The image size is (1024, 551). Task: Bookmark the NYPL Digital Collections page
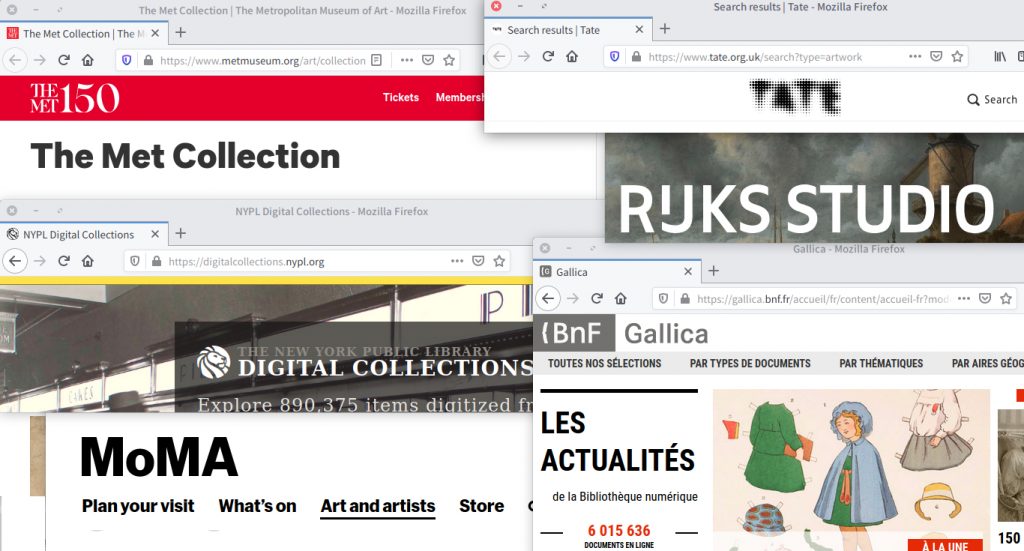tap(499, 261)
